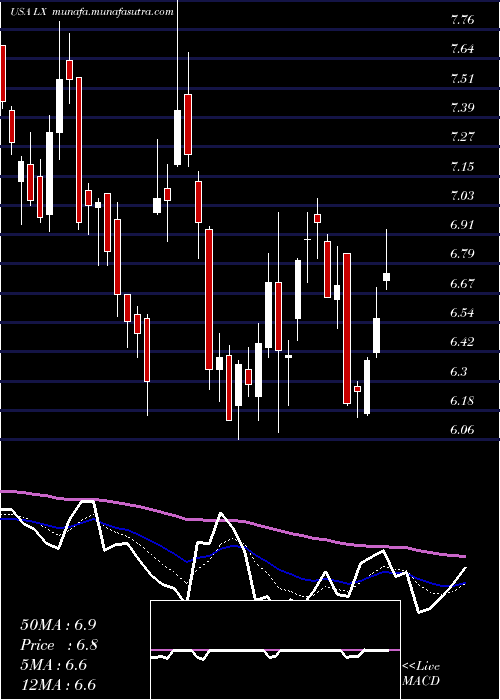This screenshot has height=700, width=500.
Task: Click the 7.64 price axis label
Action: point(462,49)
